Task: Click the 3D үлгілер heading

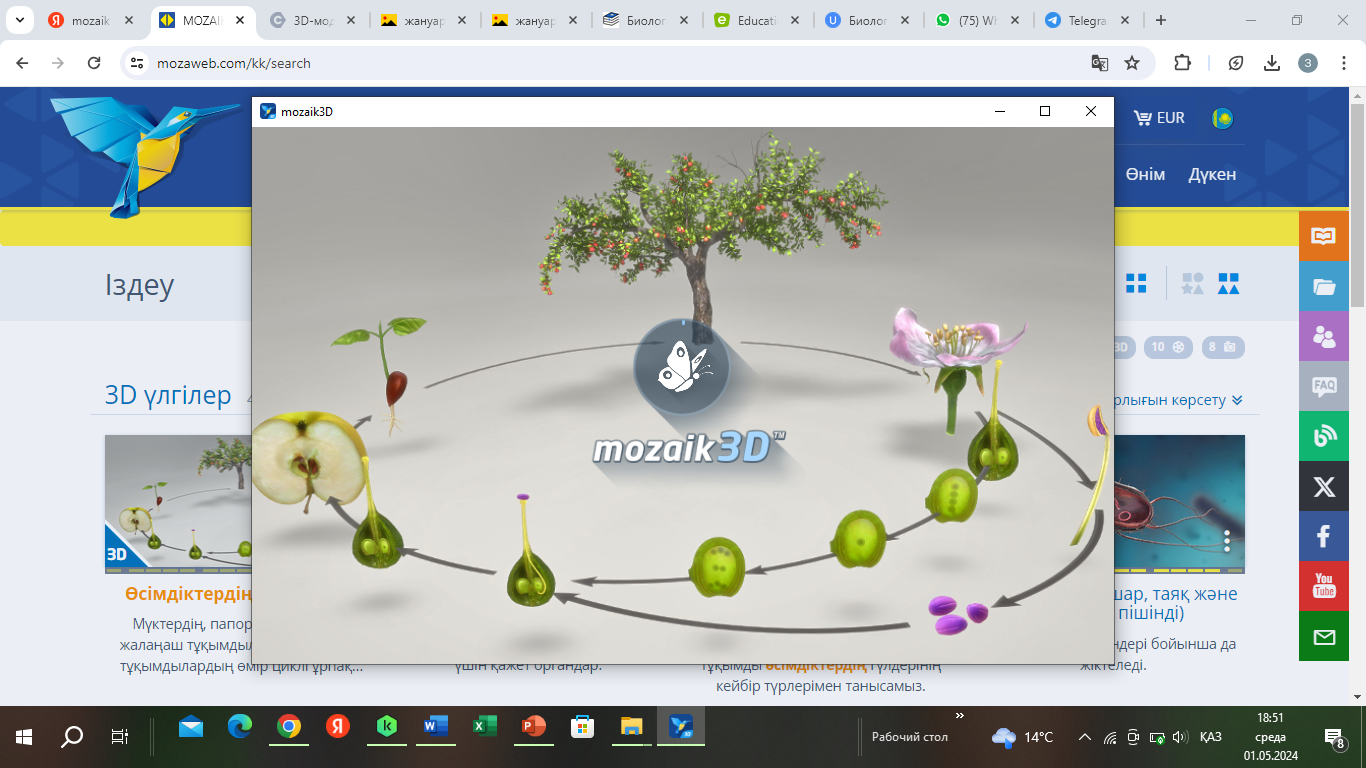Action: click(168, 395)
